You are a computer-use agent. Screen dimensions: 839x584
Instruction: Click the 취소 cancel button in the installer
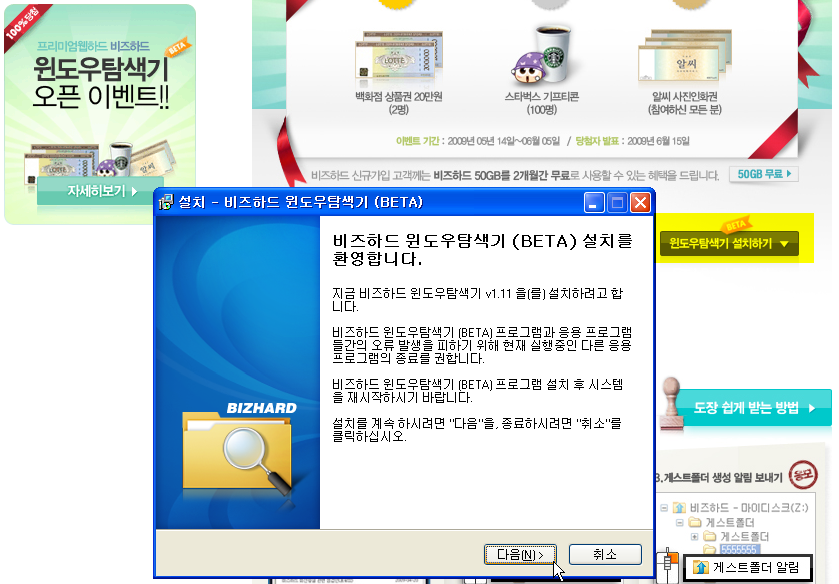pyautogui.click(x=605, y=555)
